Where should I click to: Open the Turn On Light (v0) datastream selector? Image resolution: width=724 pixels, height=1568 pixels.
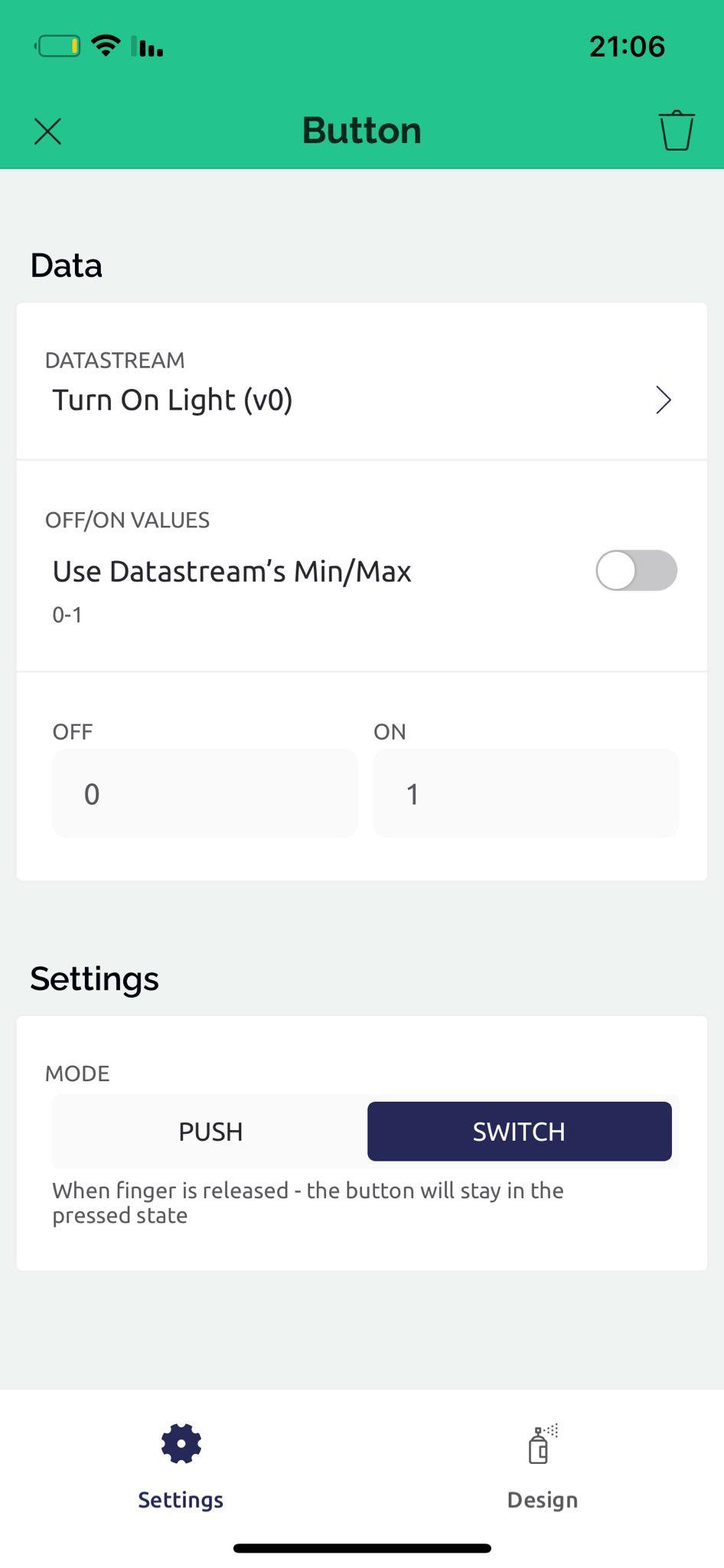173,400
